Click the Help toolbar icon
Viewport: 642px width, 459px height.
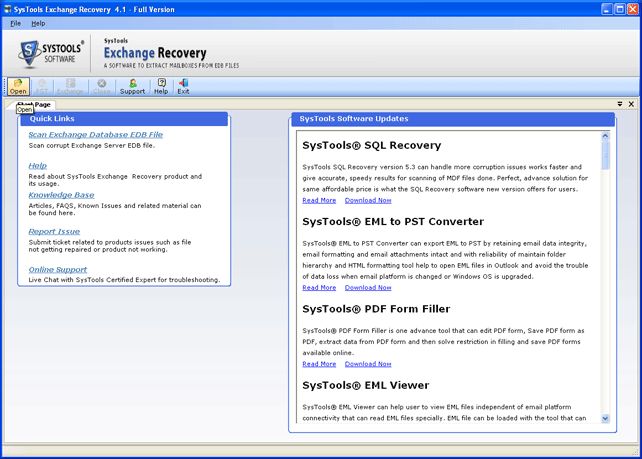(161, 87)
